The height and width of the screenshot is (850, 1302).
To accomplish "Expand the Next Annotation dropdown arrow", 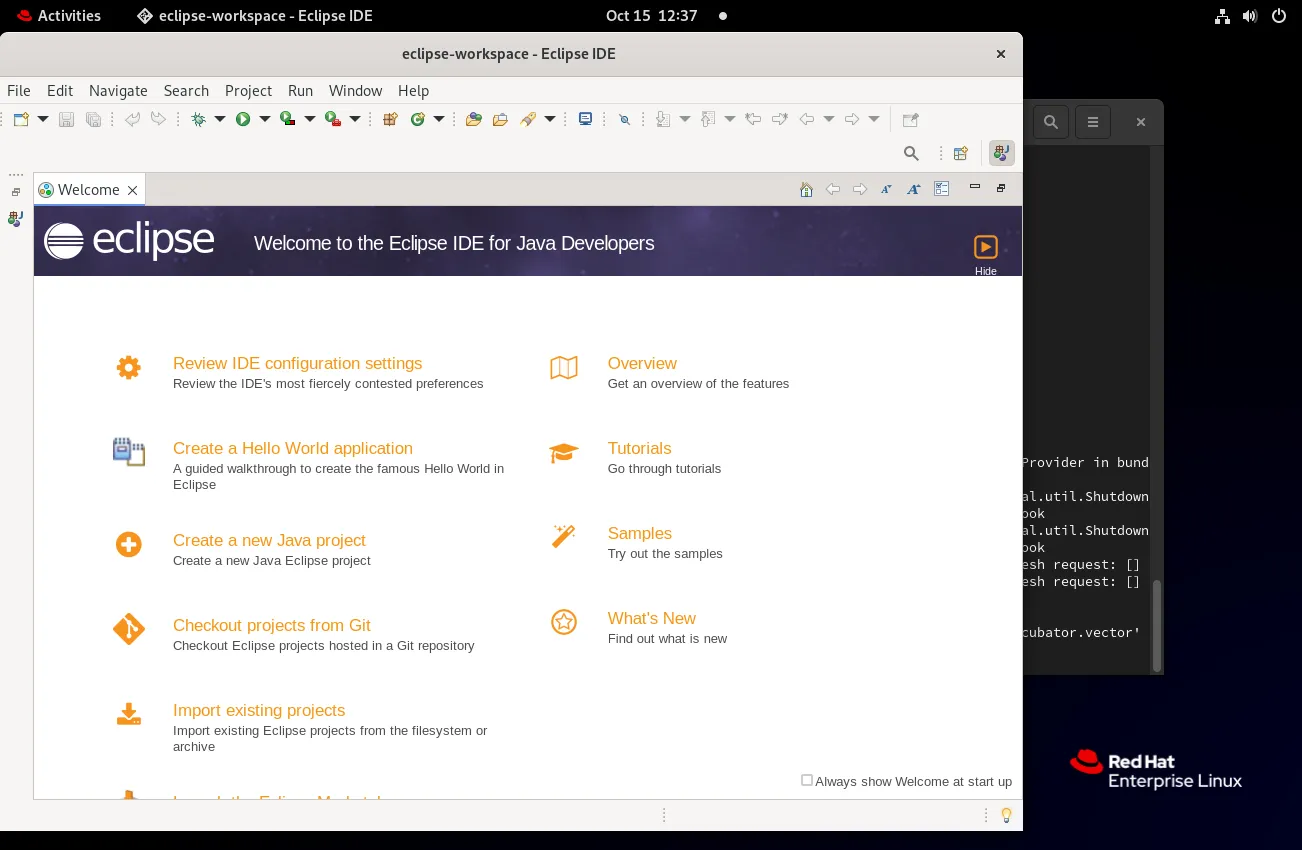I will [685, 119].
